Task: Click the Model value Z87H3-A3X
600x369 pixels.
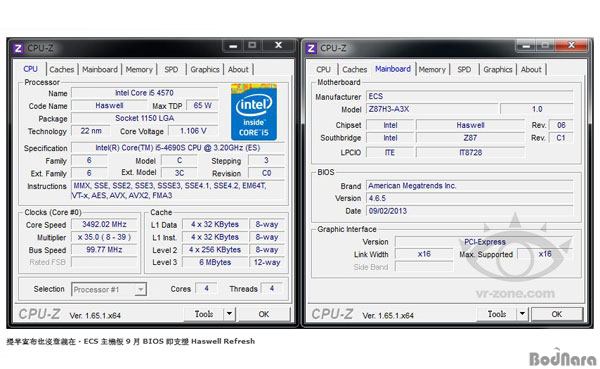Action: [x=432, y=109]
